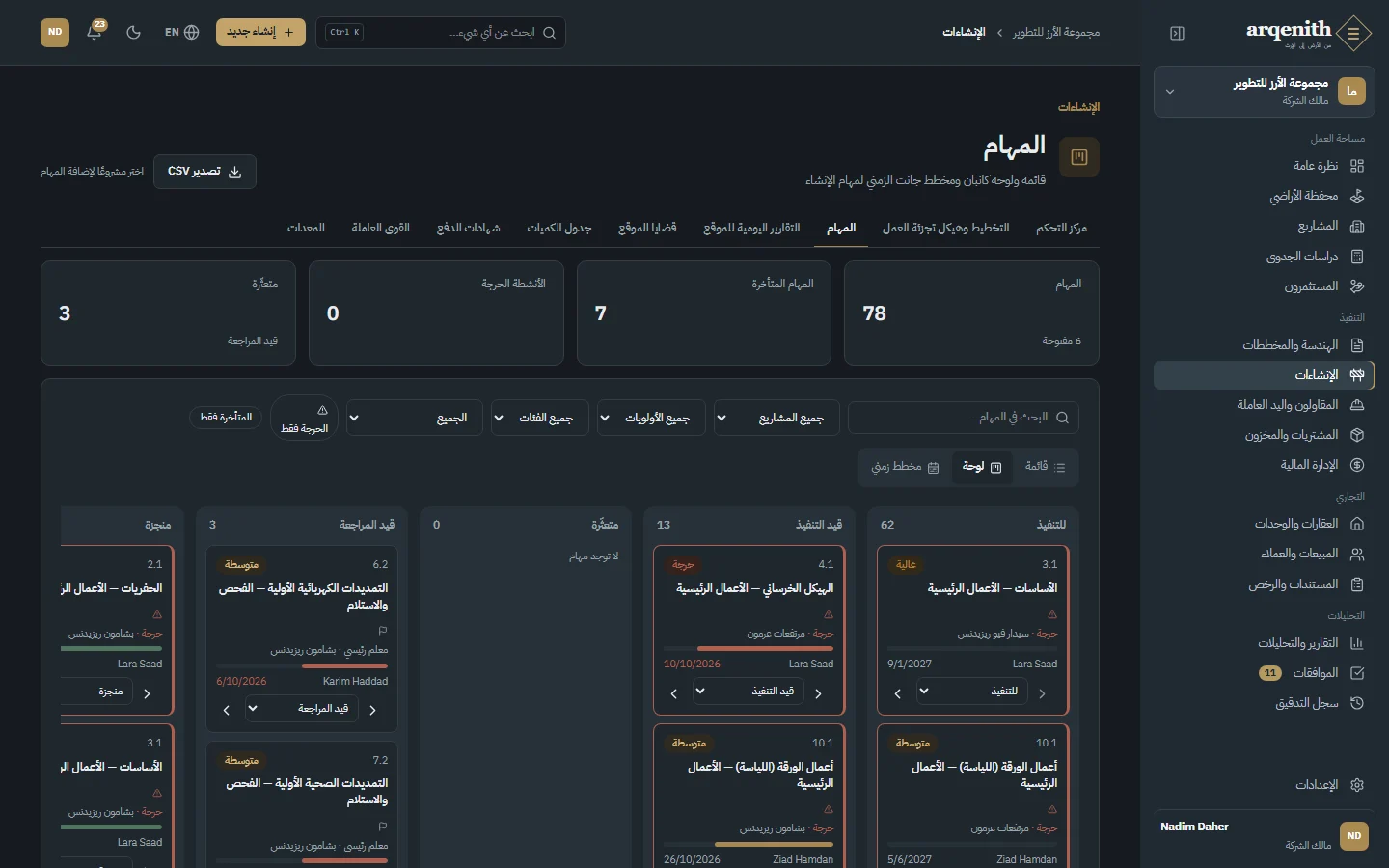Click the تصدير CSV export button
The height and width of the screenshot is (868, 1389).
pyautogui.click(x=204, y=172)
